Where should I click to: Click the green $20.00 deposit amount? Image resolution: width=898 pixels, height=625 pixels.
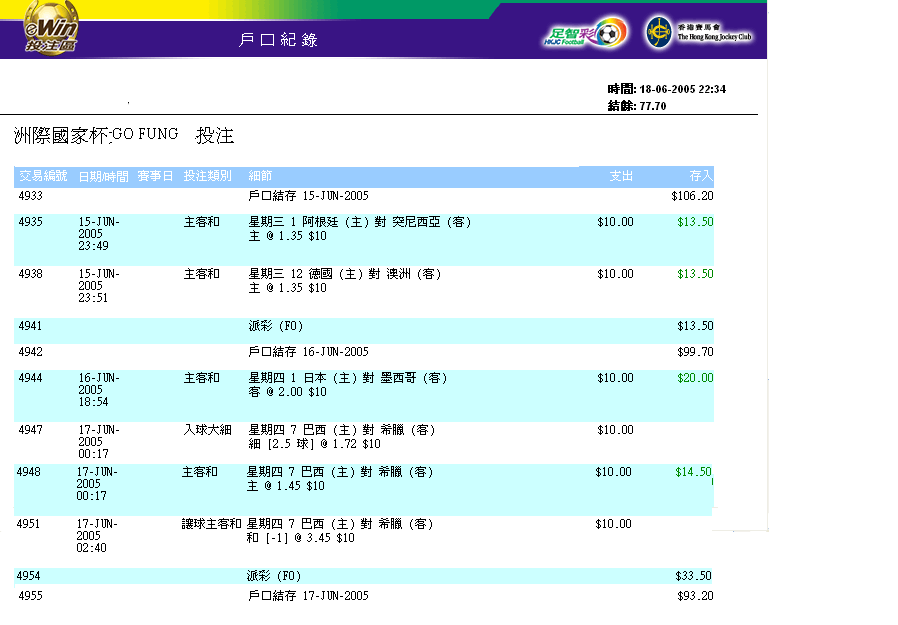click(x=695, y=378)
